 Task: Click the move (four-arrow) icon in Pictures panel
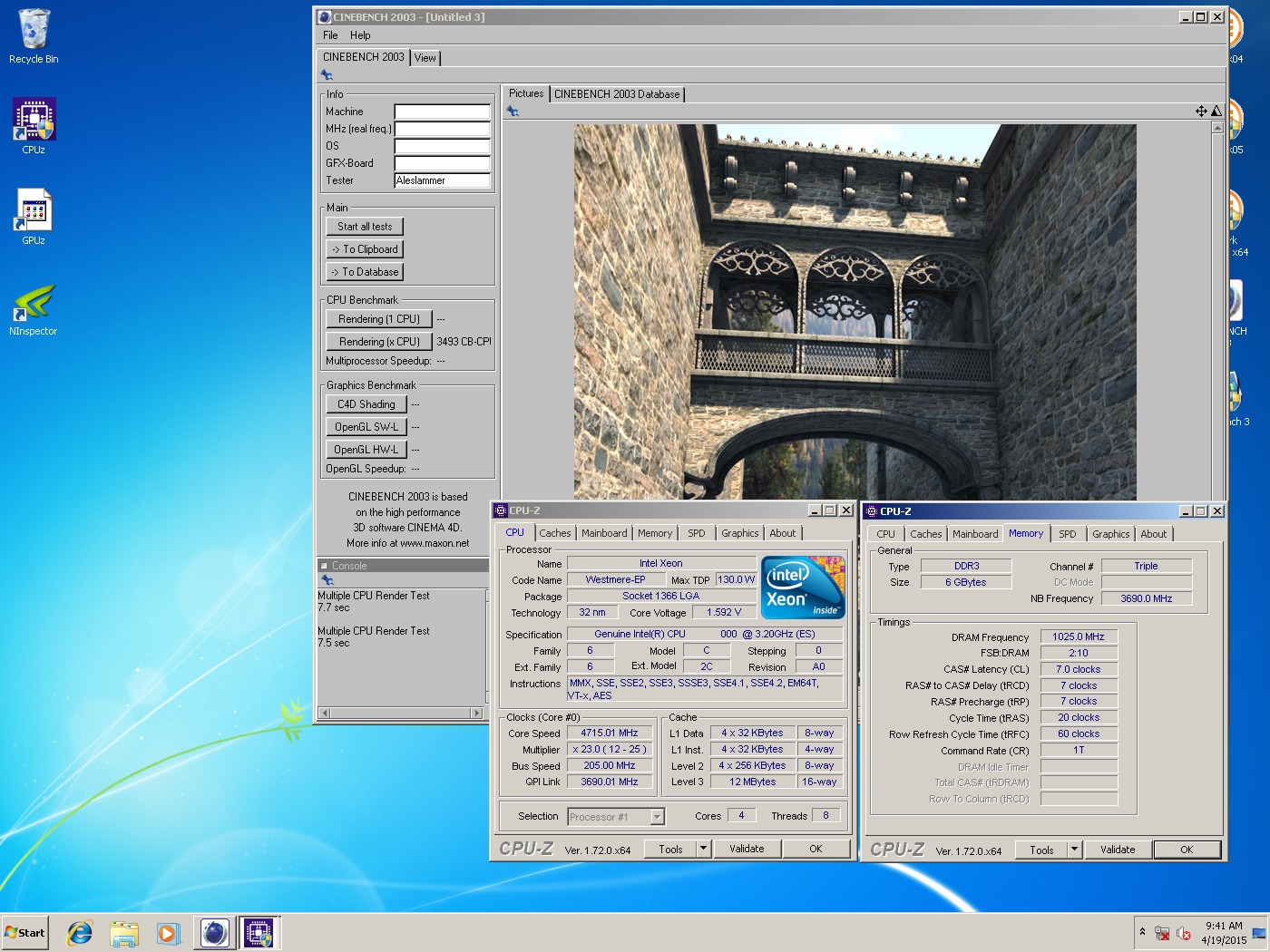(1201, 111)
